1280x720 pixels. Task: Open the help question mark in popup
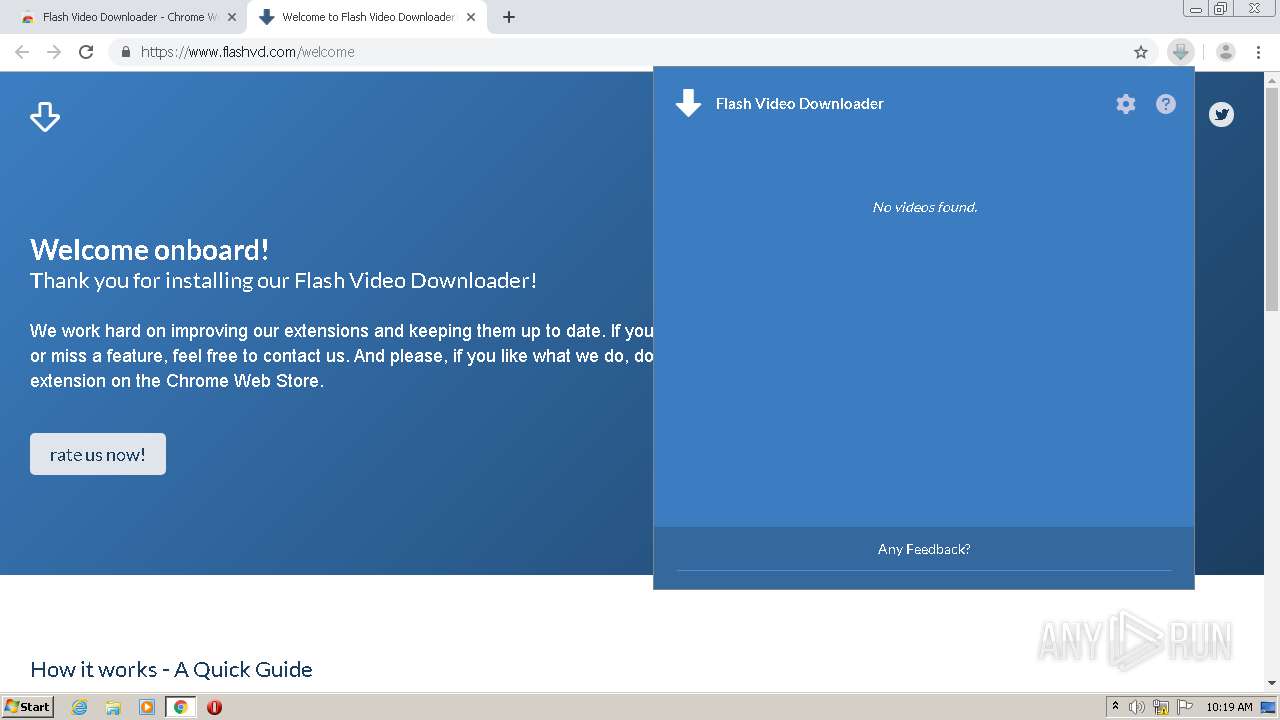click(1166, 104)
